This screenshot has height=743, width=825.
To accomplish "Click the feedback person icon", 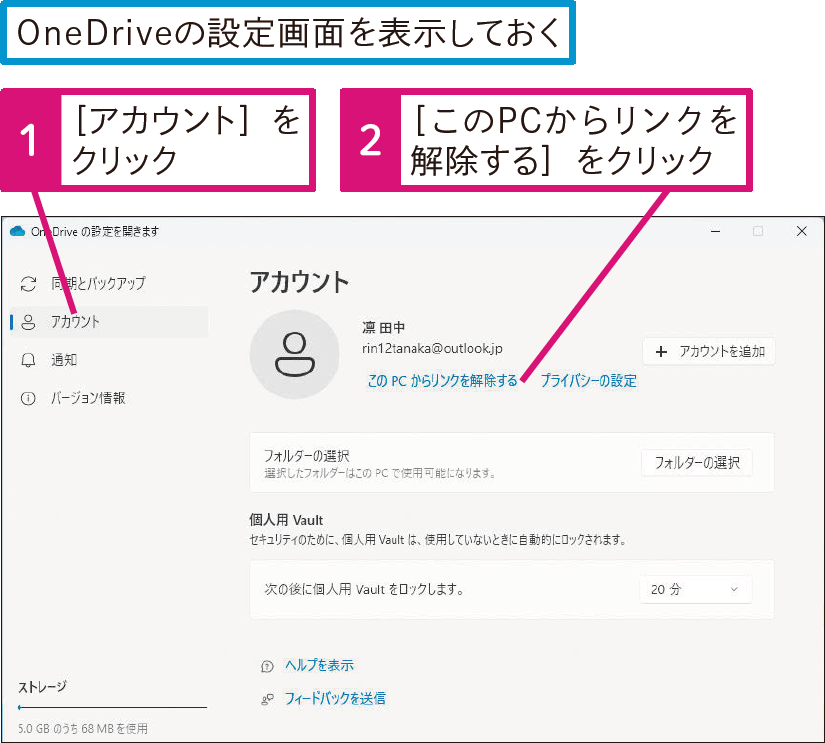I will (267, 699).
